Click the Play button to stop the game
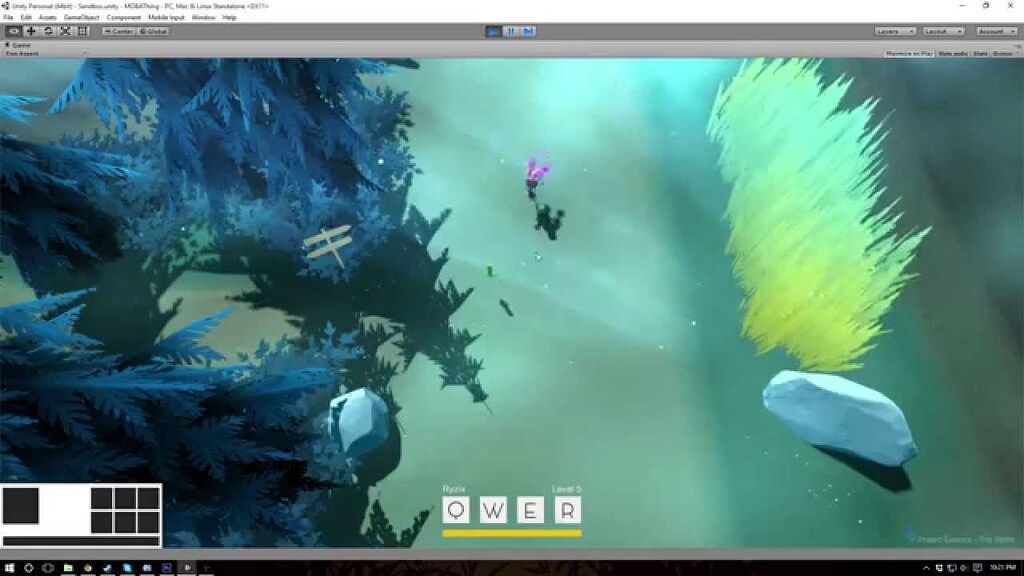The image size is (1024, 576). pos(493,31)
